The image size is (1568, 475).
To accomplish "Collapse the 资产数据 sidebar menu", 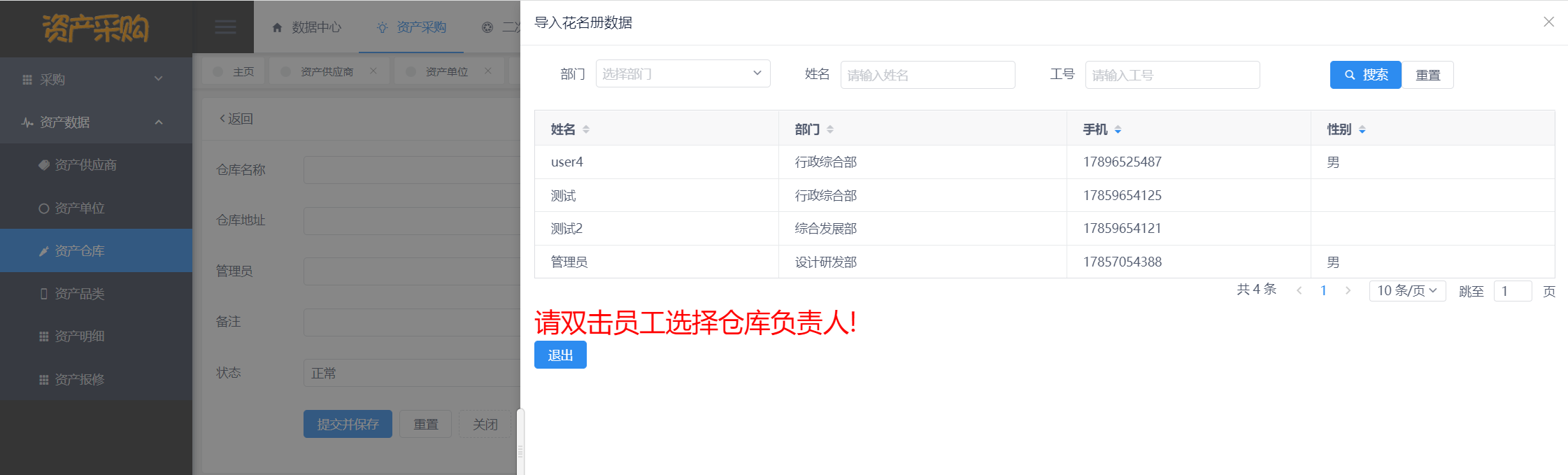I will [x=96, y=122].
